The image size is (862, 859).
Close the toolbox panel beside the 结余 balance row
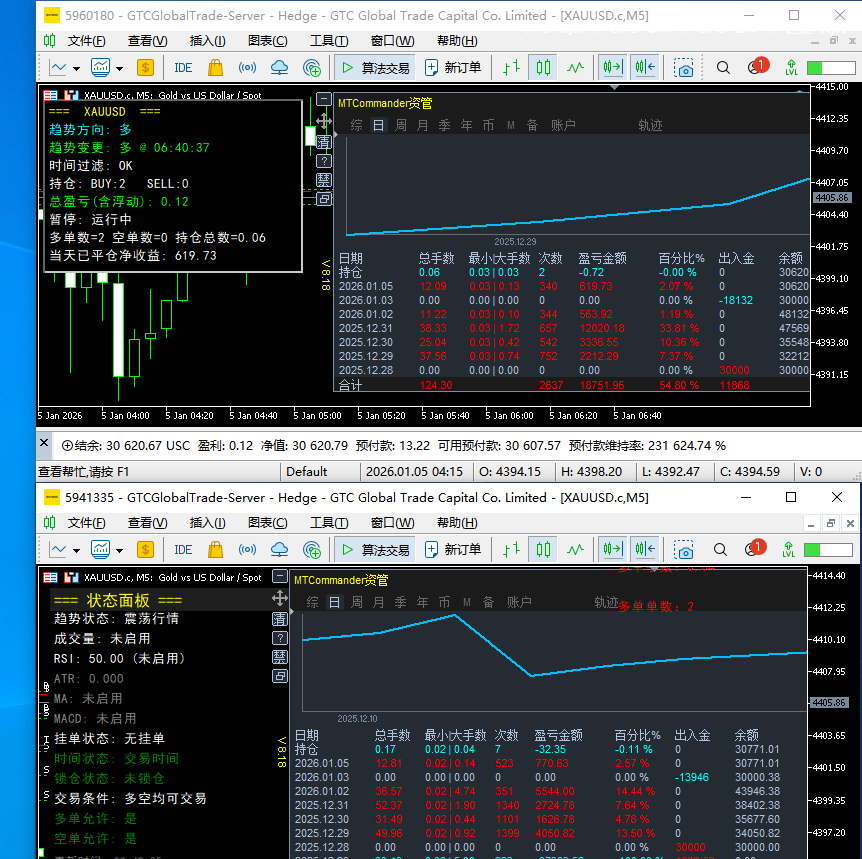(x=44, y=444)
